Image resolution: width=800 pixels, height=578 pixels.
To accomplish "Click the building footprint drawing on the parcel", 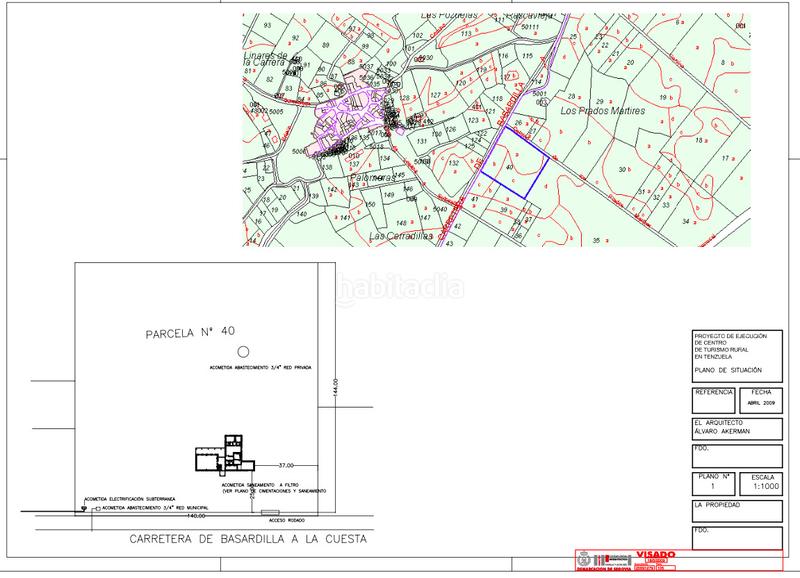I will 224,454.
